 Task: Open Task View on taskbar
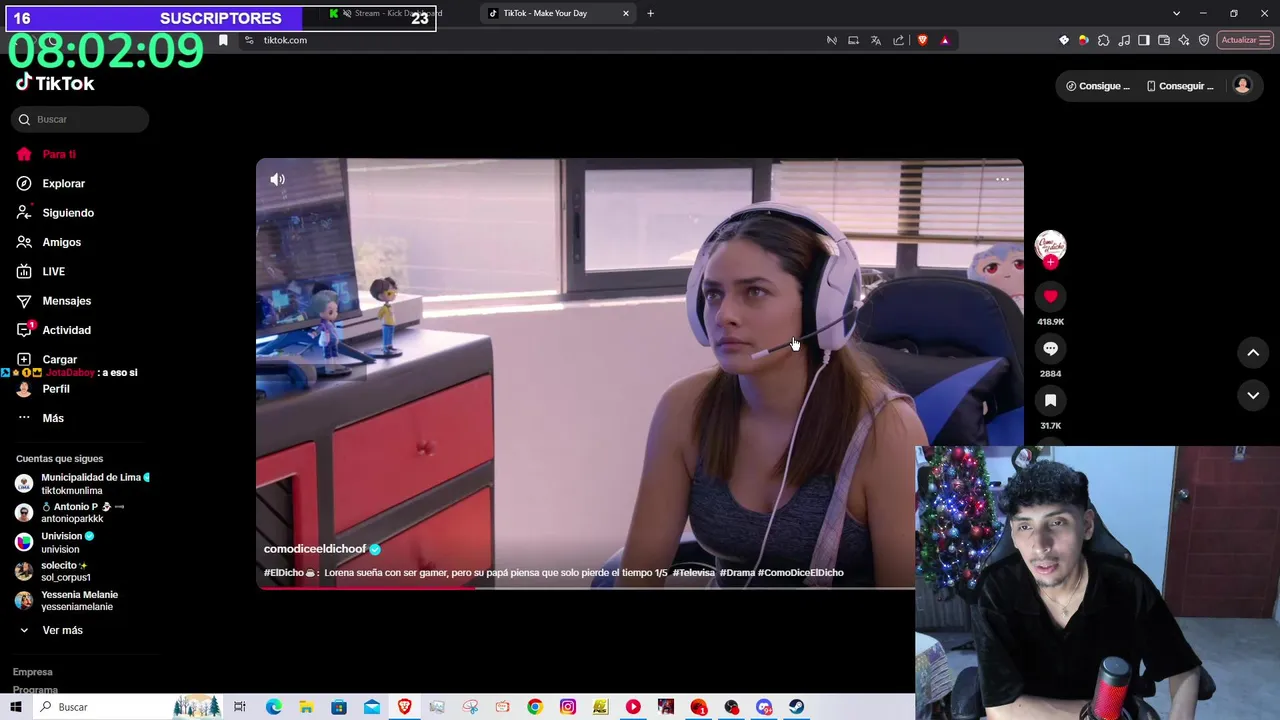click(x=240, y=707)
